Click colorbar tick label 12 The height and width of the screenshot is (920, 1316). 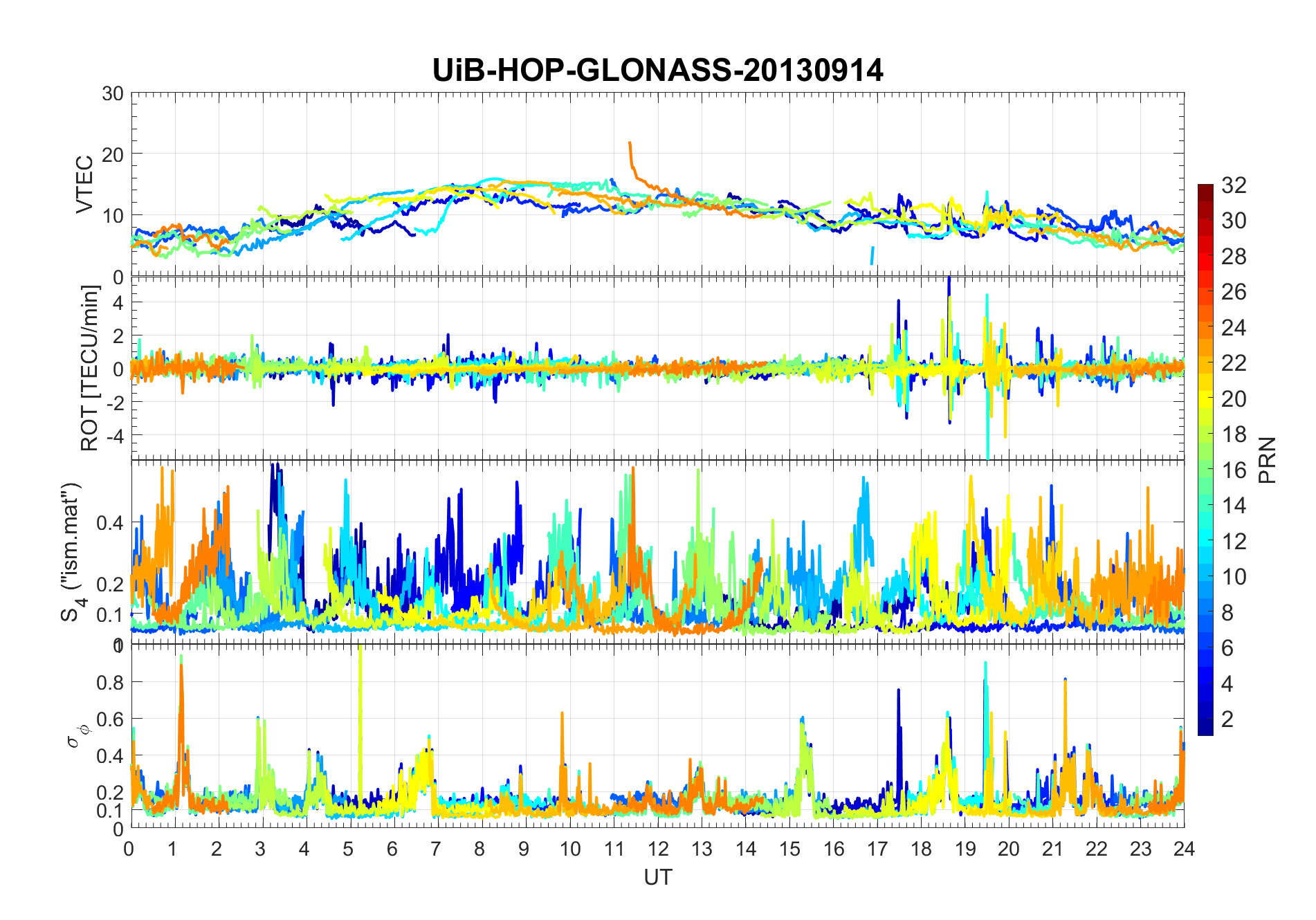pyautogui.click(x=1234, y=541)
